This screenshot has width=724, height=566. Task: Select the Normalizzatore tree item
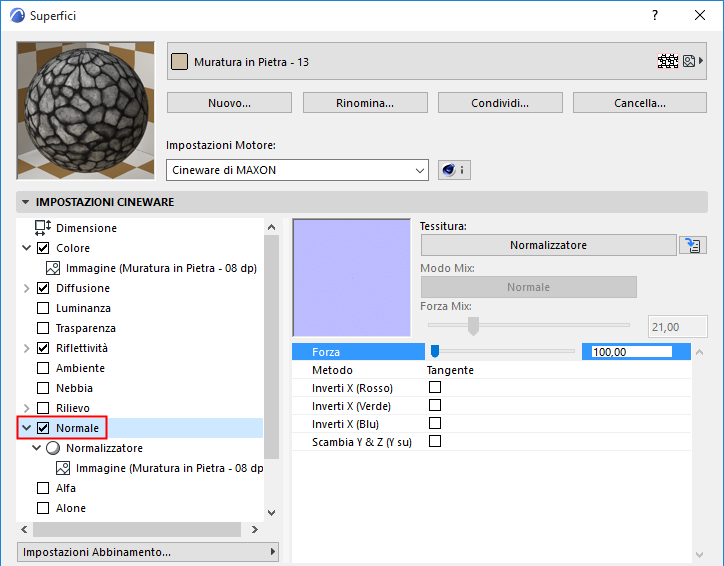click(104, 448)
